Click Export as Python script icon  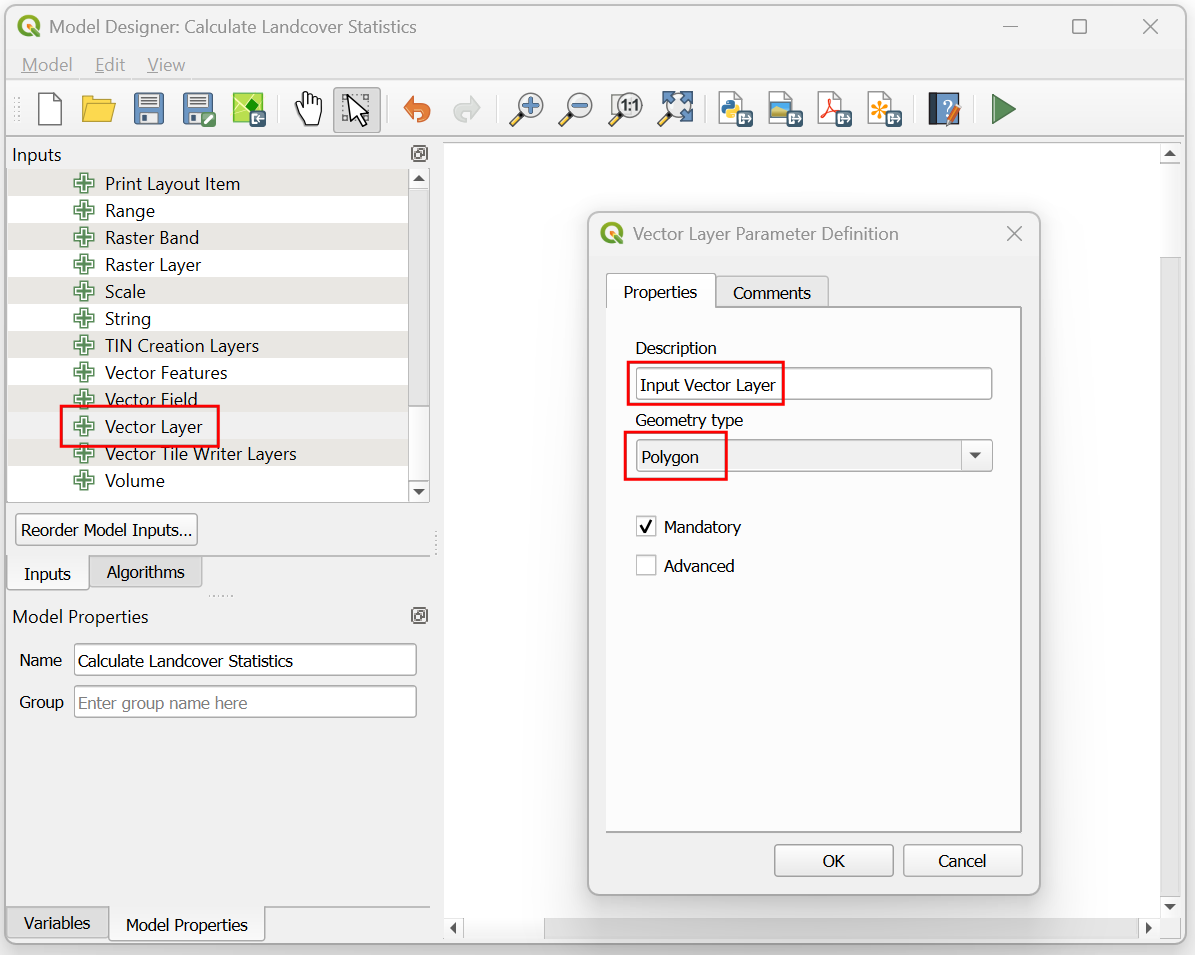coord(735,109)
